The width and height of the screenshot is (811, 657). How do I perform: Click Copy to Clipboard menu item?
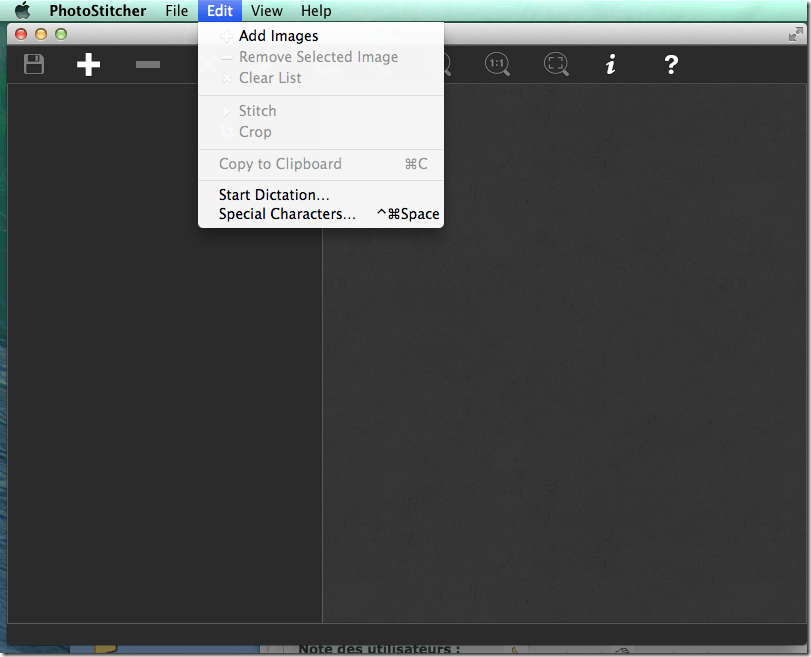point(280,164)
